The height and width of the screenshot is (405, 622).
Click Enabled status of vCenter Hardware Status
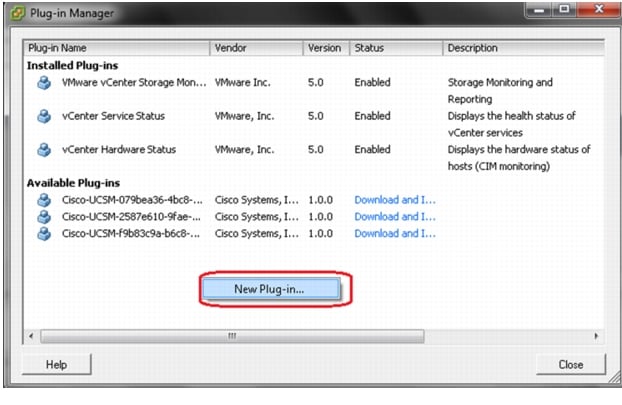[x=372, y=150]
